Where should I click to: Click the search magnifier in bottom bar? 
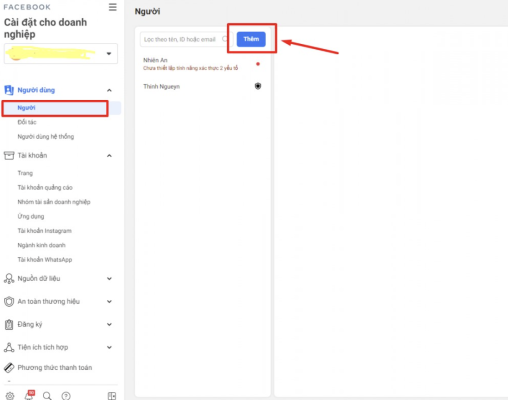tap(47, 396)
